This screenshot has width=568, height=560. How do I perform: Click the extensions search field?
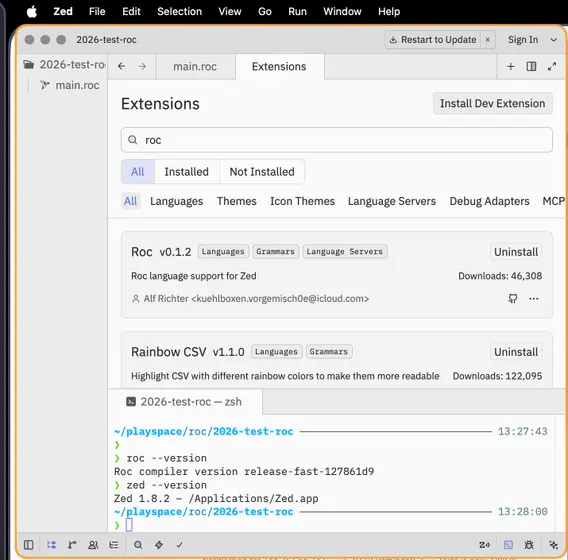[337, 140]
